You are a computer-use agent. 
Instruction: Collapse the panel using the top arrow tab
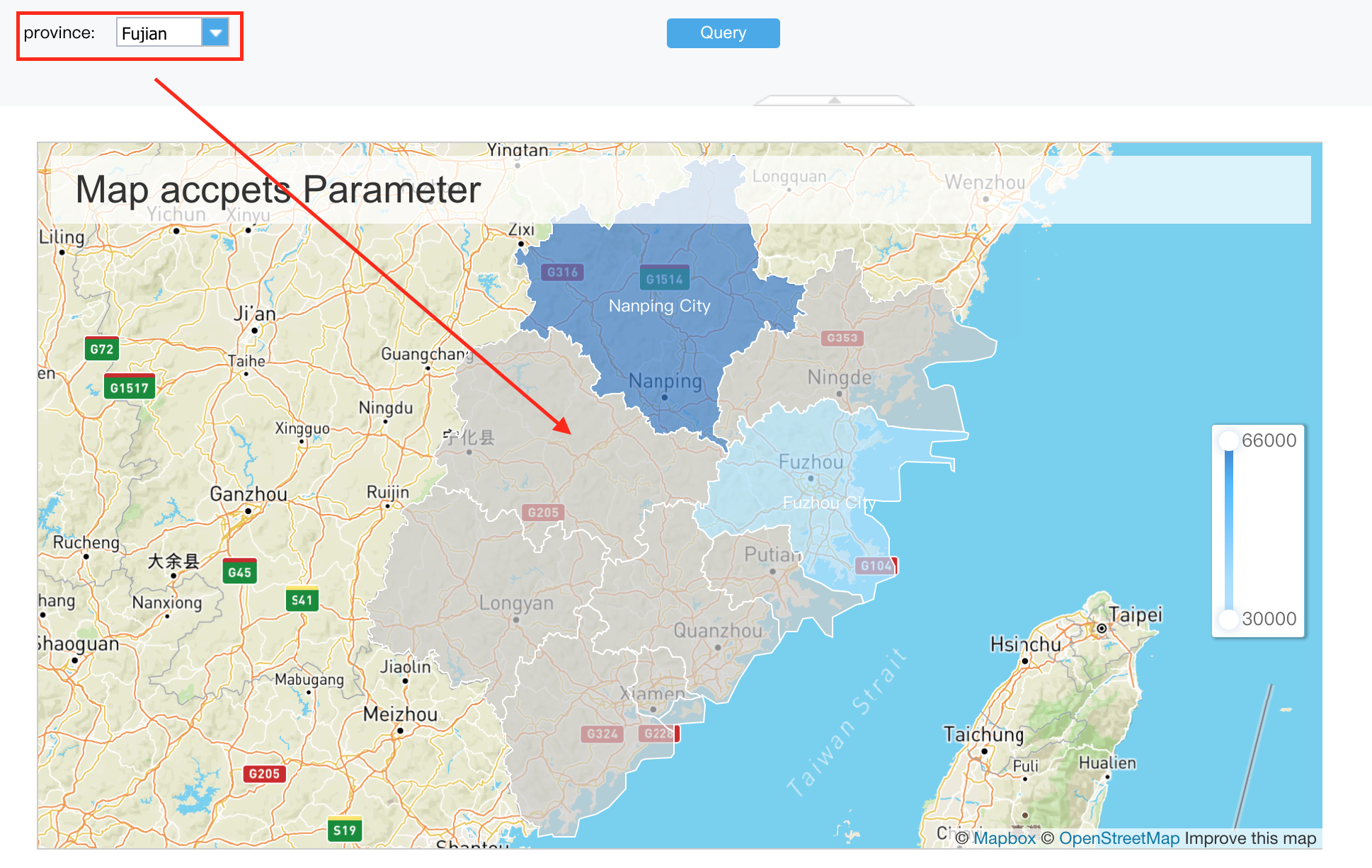coord(833,100)
